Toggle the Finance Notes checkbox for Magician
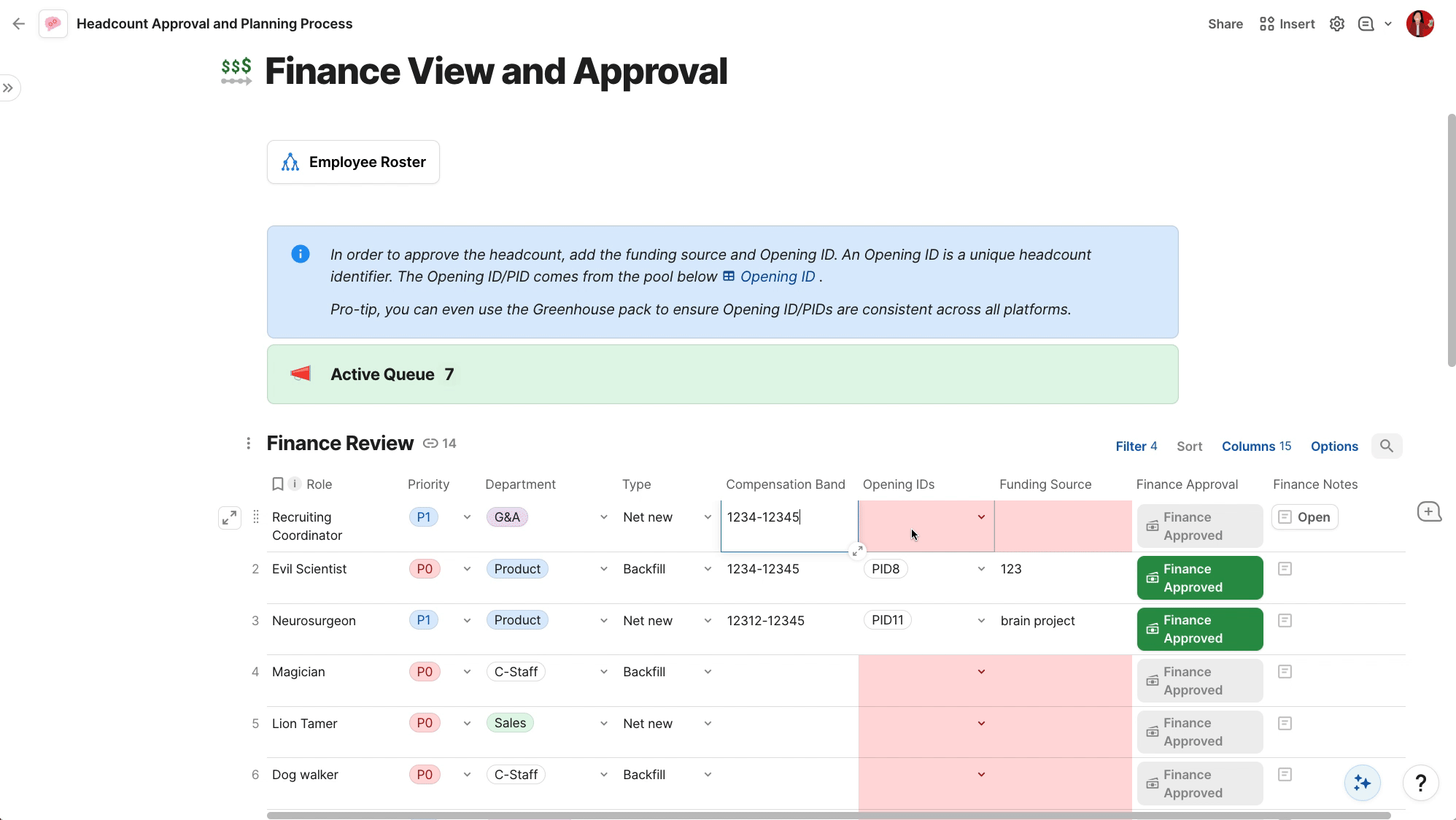 (1285, 671)
